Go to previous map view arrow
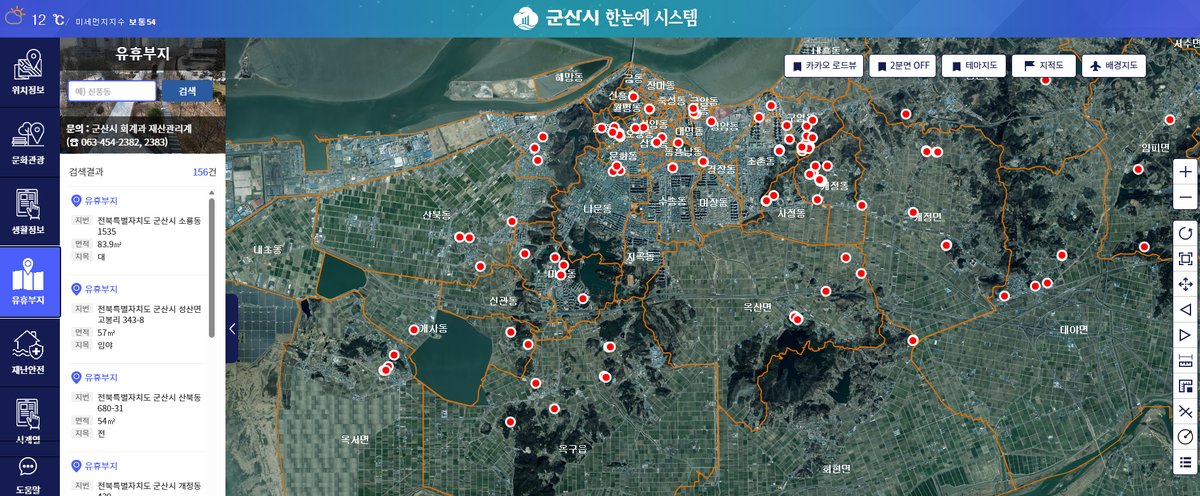This screenshot has height=496, width=1200. pos(1185,310)
